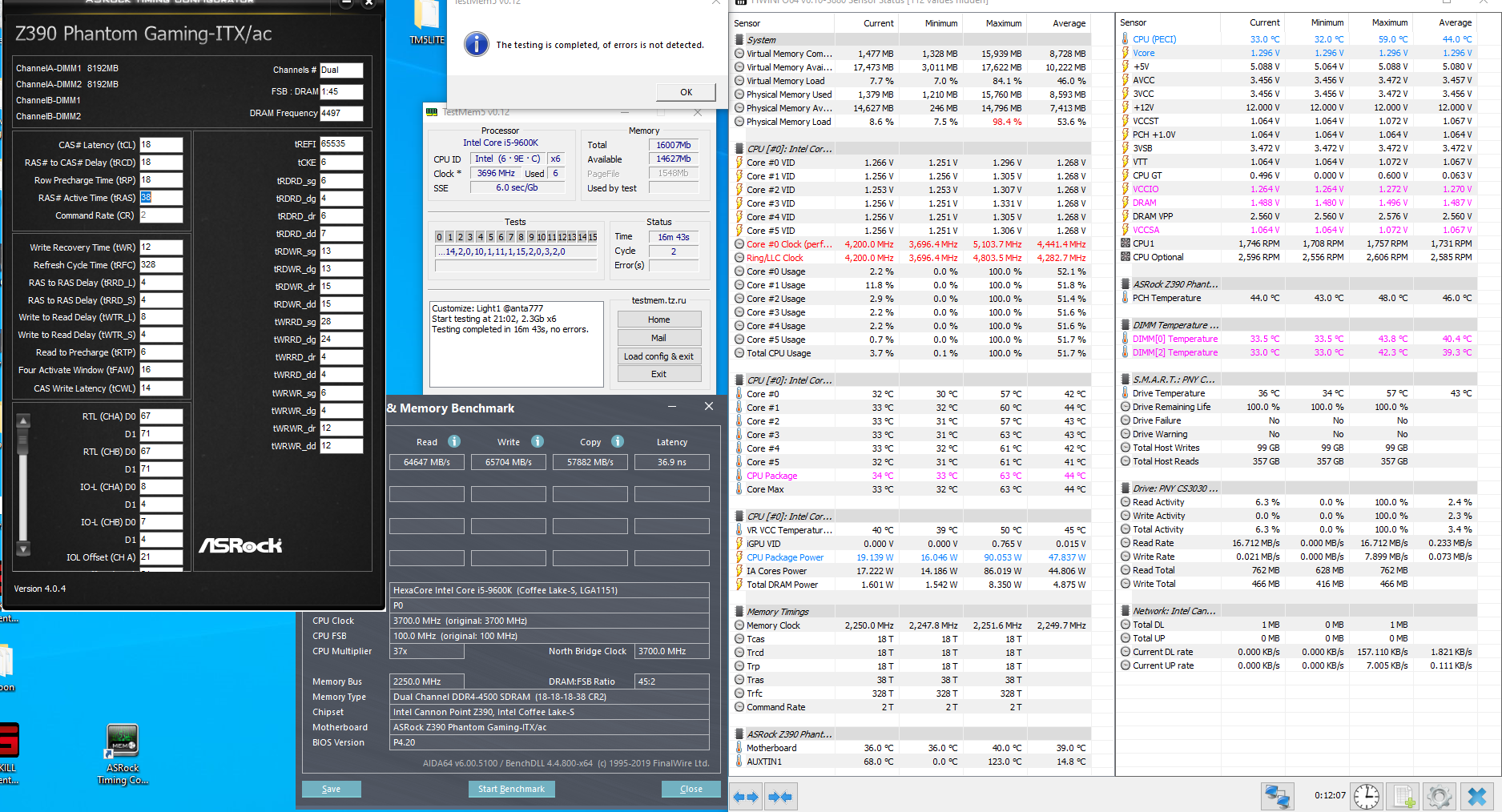Click the thermometer icon beside CPU (PECI)
1502x812 pixels.
click(x=1125, y=39)
